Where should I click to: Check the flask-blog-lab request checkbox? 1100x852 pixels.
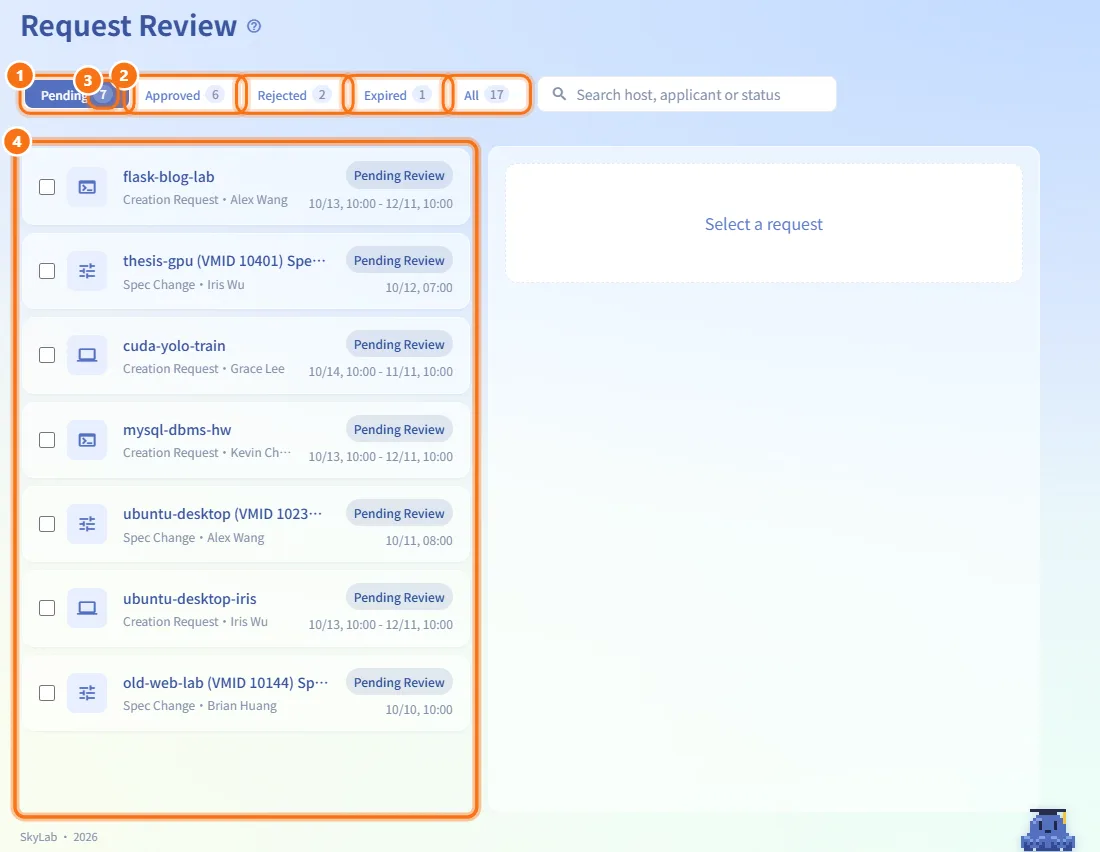point(47,187)
